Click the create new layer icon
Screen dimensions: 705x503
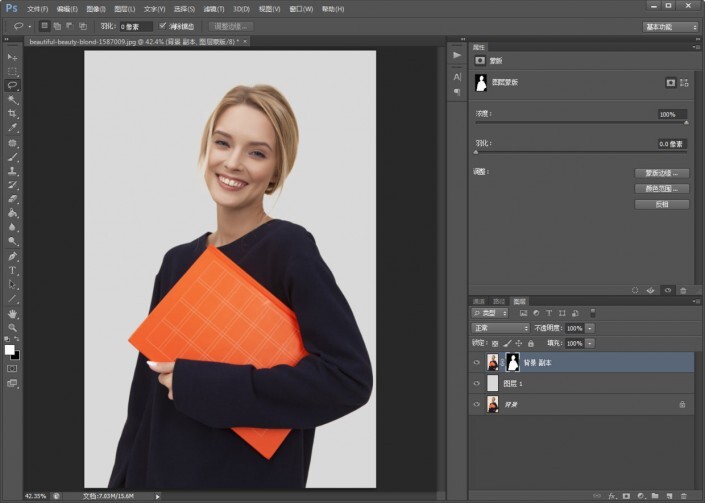click(669, 495)
